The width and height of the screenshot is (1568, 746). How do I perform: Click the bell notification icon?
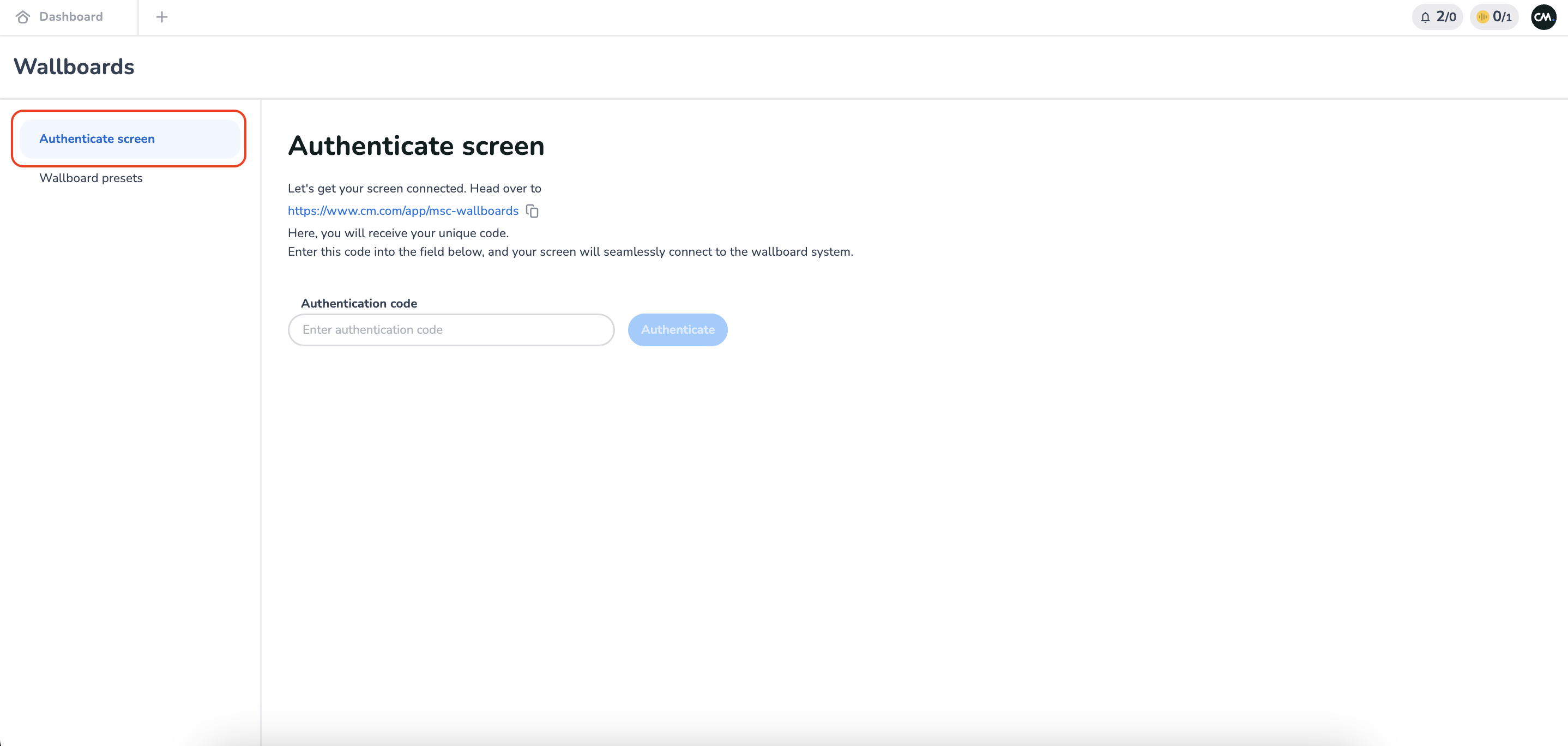coord(1425,17)
